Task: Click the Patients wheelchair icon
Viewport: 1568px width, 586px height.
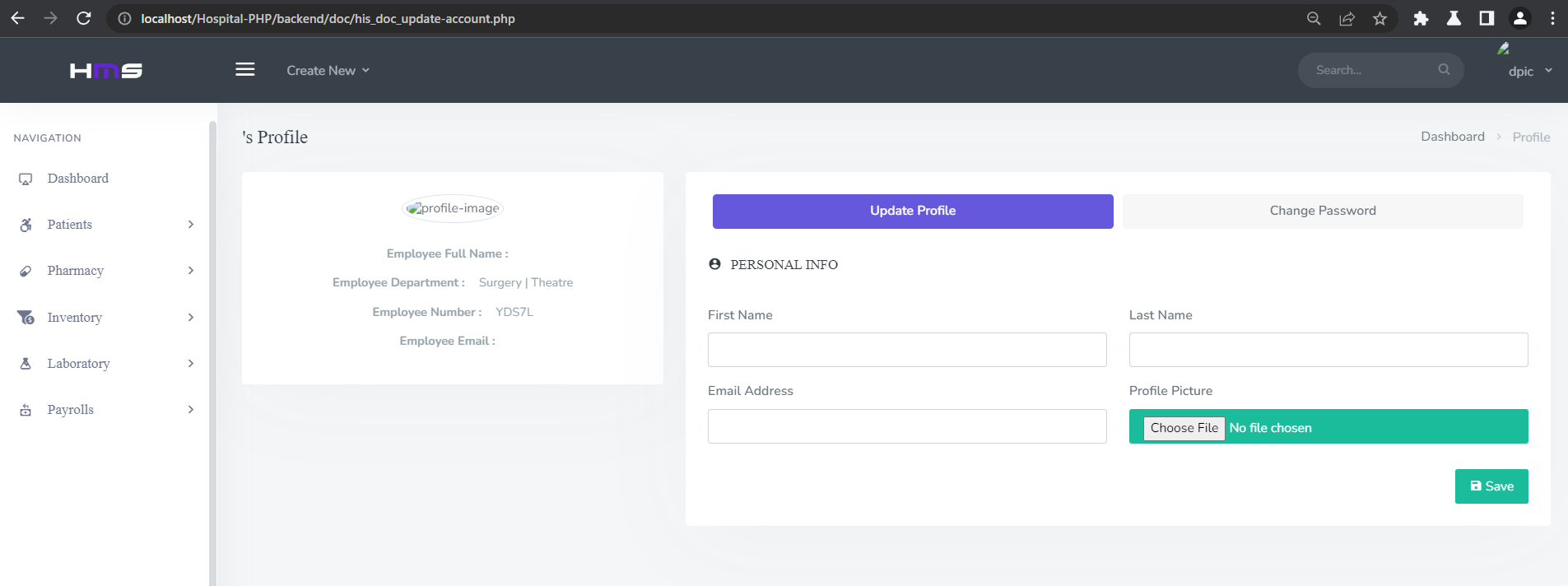Action: pos(26,225)
